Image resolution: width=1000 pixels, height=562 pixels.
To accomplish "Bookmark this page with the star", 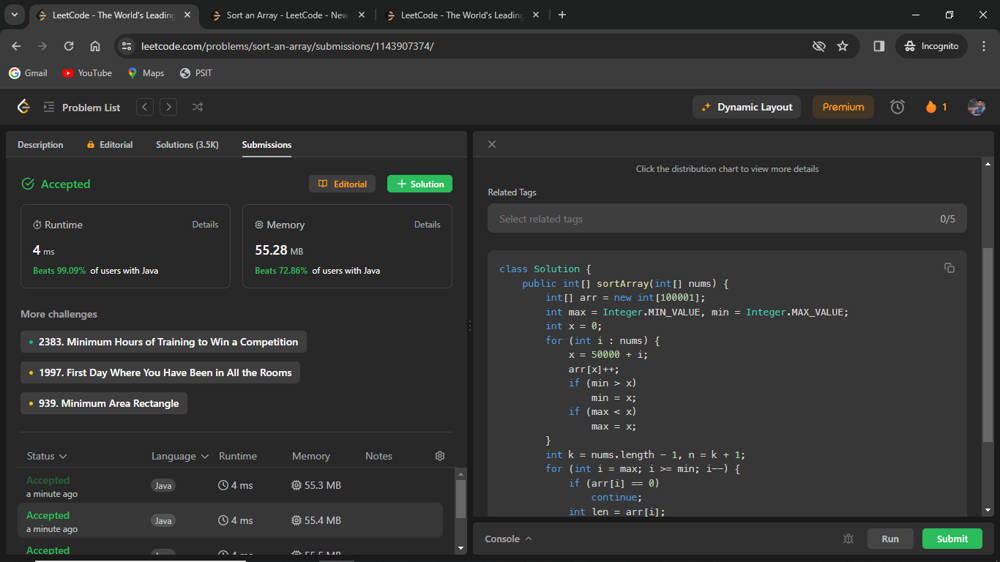I will coord(842,46).
